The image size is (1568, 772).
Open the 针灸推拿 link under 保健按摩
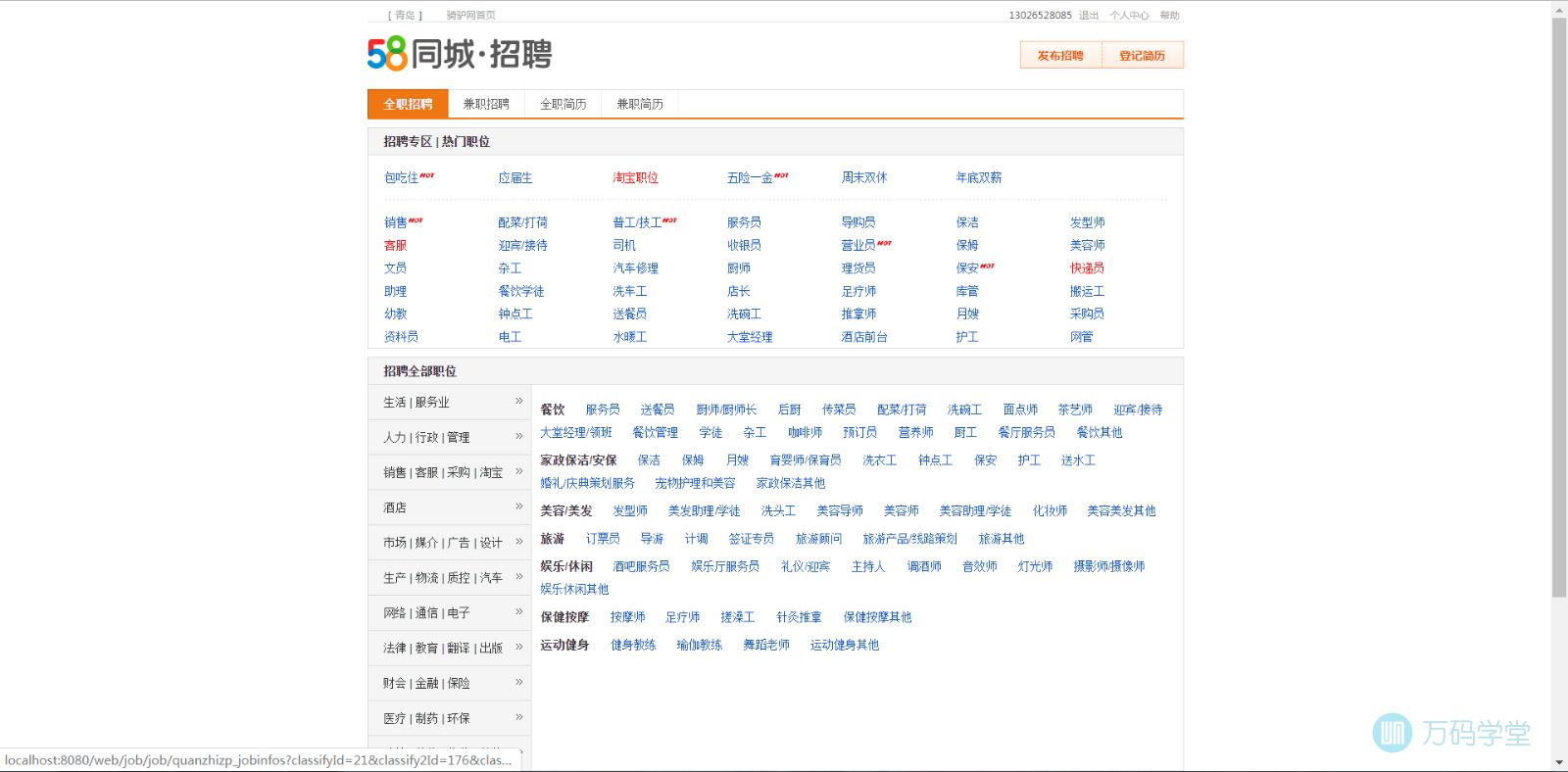coord(799,617)
